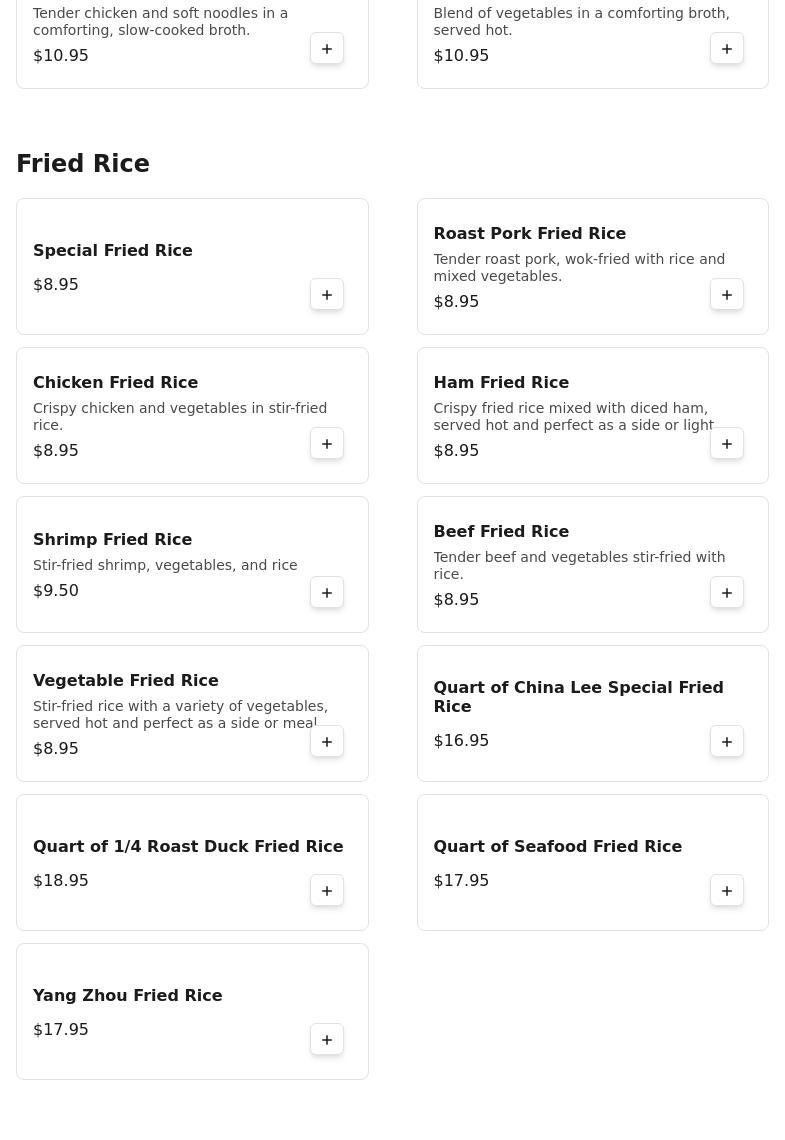Add Quart of Seafood Fried Rice
The width and height of the screenshot is (785, 1140).
point(727,891)
